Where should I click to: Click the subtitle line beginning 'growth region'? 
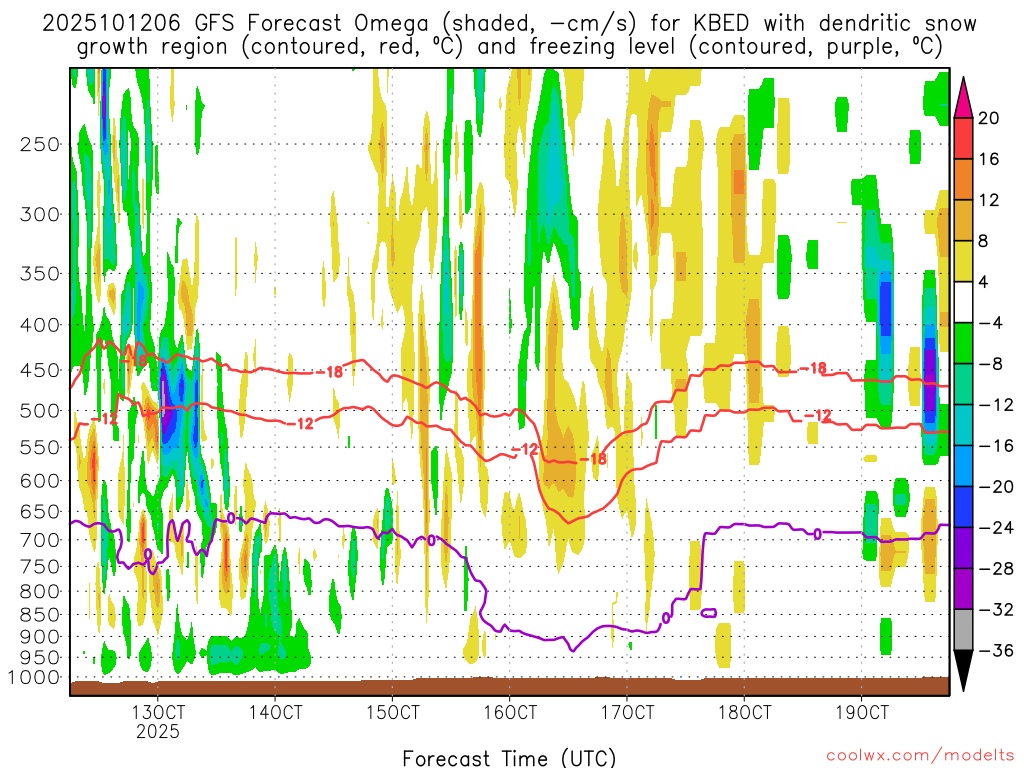tap(509, 47)
